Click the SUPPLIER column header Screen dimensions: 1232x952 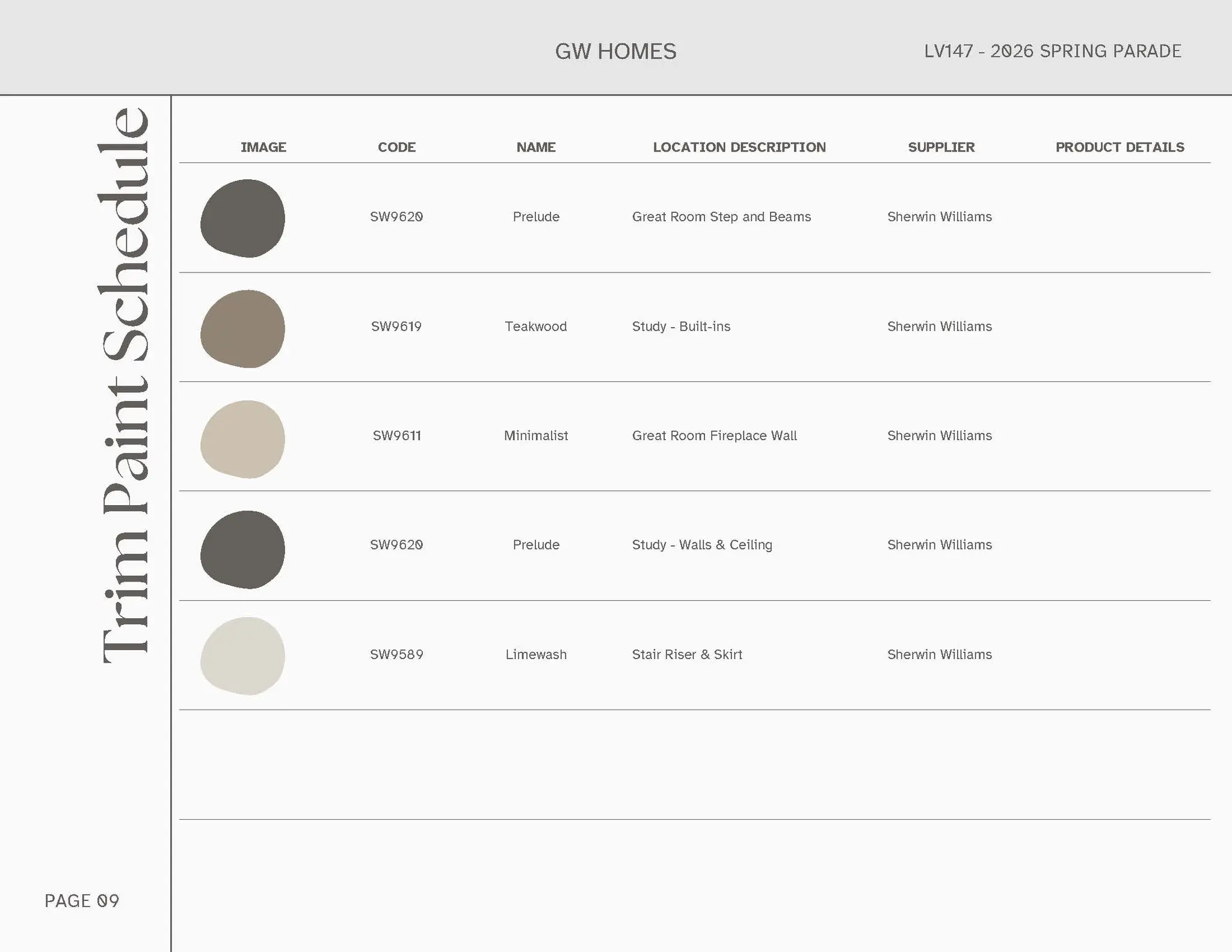(941, 147)
